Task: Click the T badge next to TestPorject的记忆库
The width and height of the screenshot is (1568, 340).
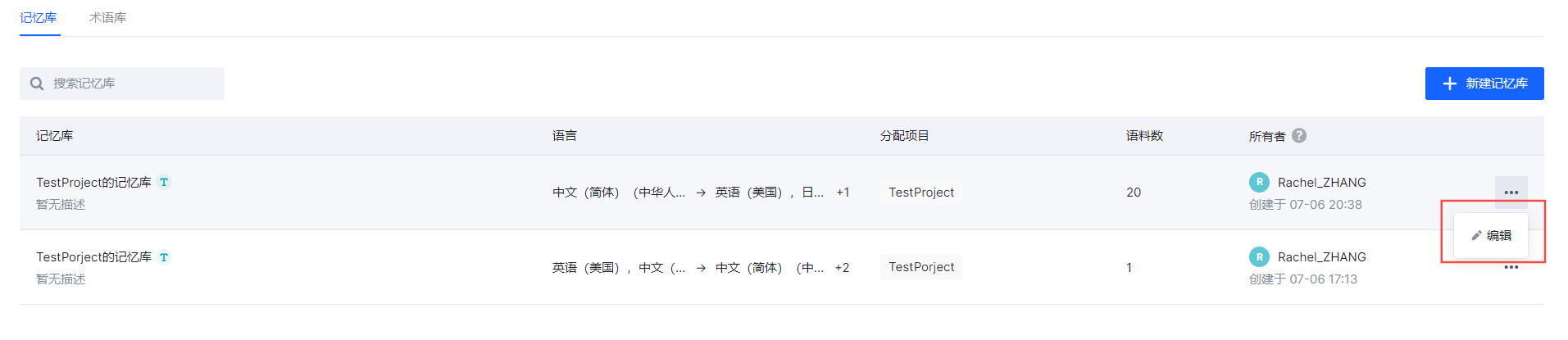Action: pos(164,257)
